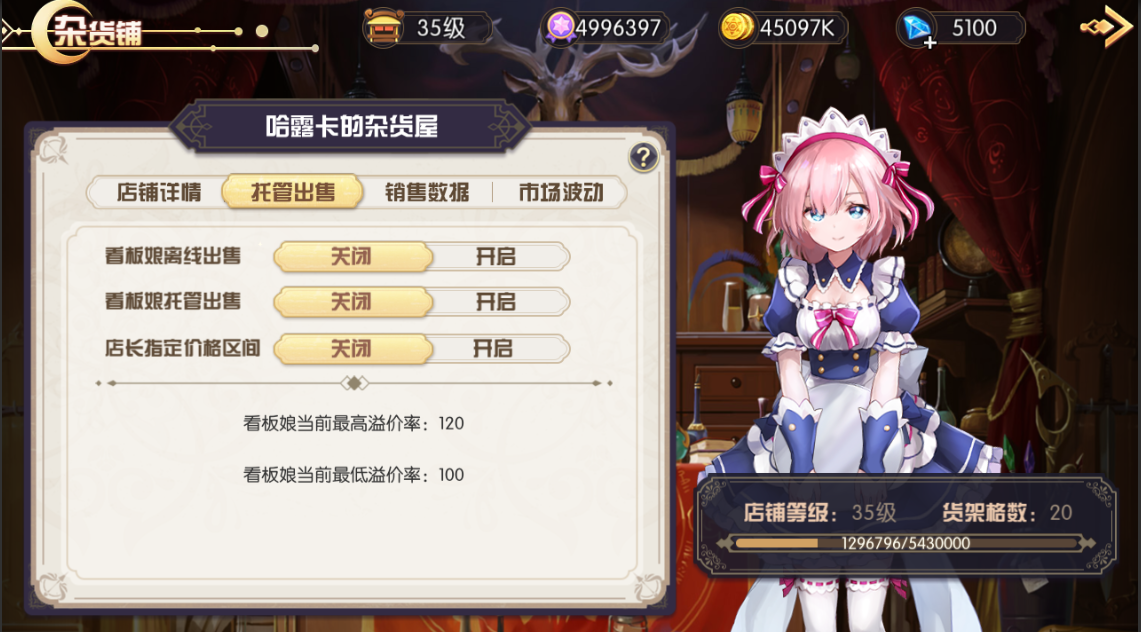Click the golden back arrow icon
Image resolution: width=1141 pixels, height=632 pixels.
coord(1107,27)
